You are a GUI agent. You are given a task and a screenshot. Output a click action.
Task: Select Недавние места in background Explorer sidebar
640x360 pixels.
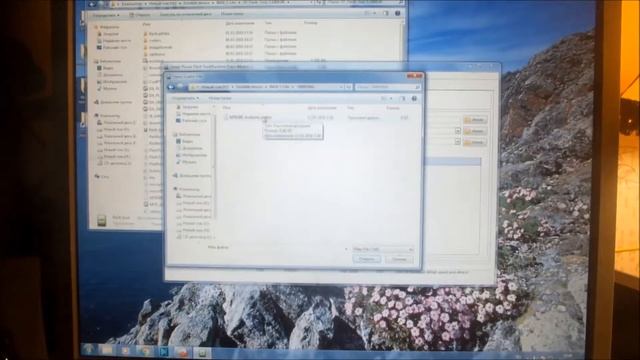[114, 40]
